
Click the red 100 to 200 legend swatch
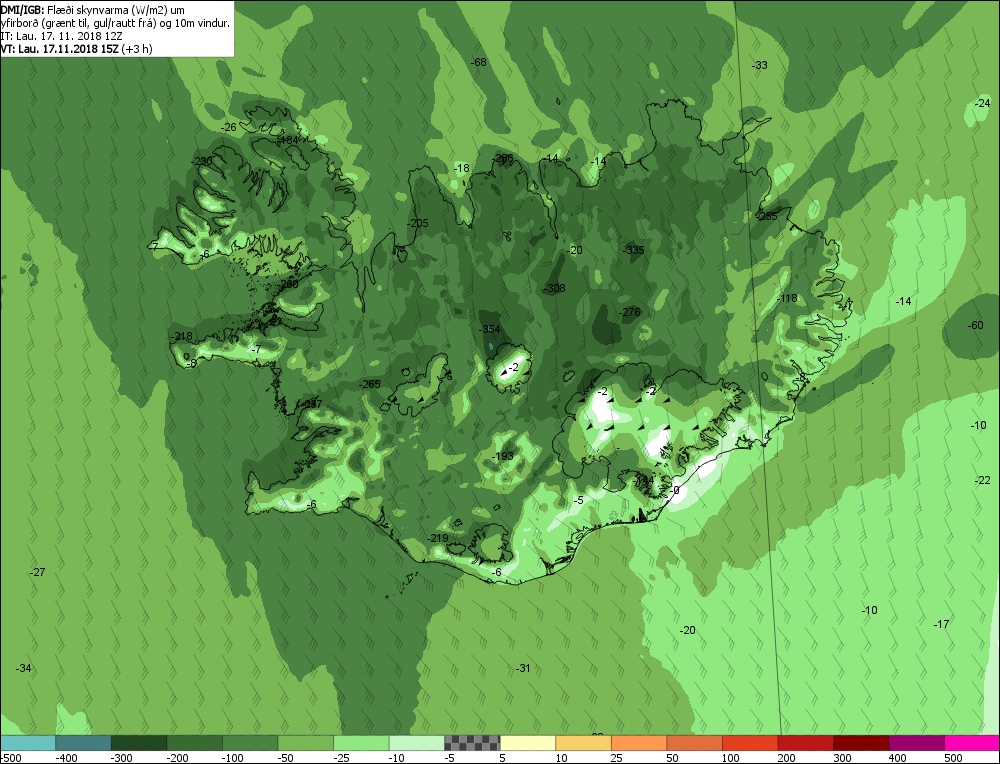(749, 743)
